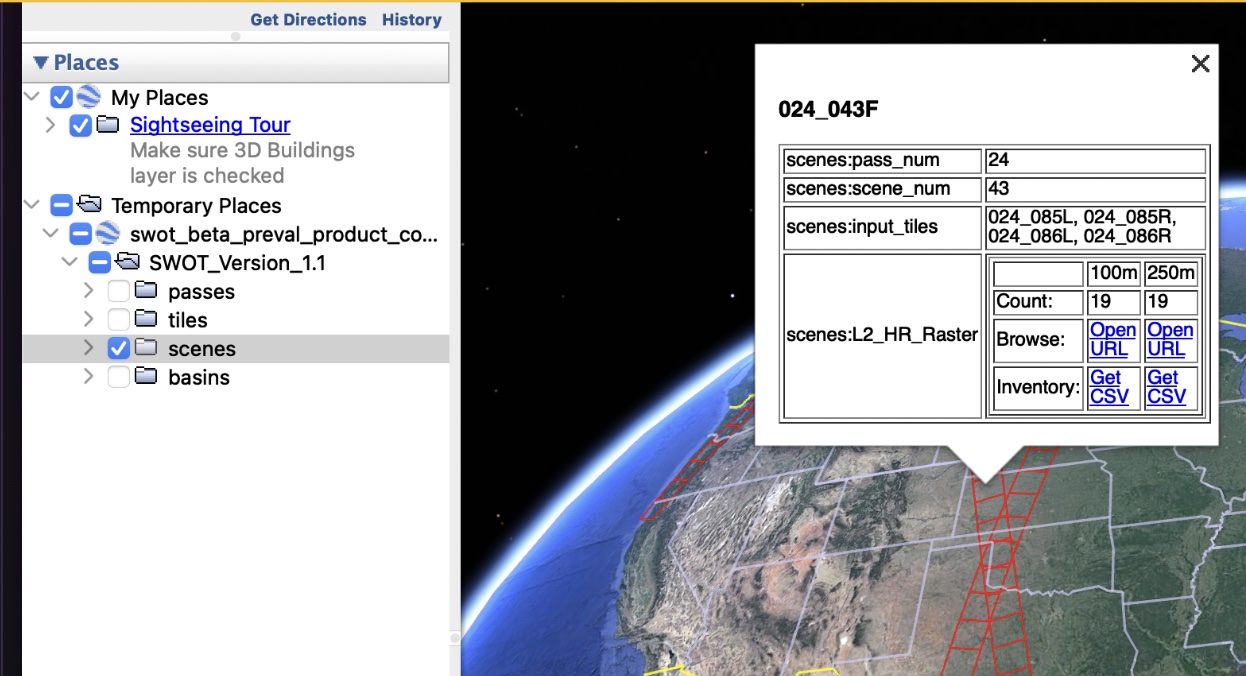The height and width of the screenshot is (676, 1246).
Task: Click the SWOT_Version_1.1 folder icon
Action: pos(127,263)
